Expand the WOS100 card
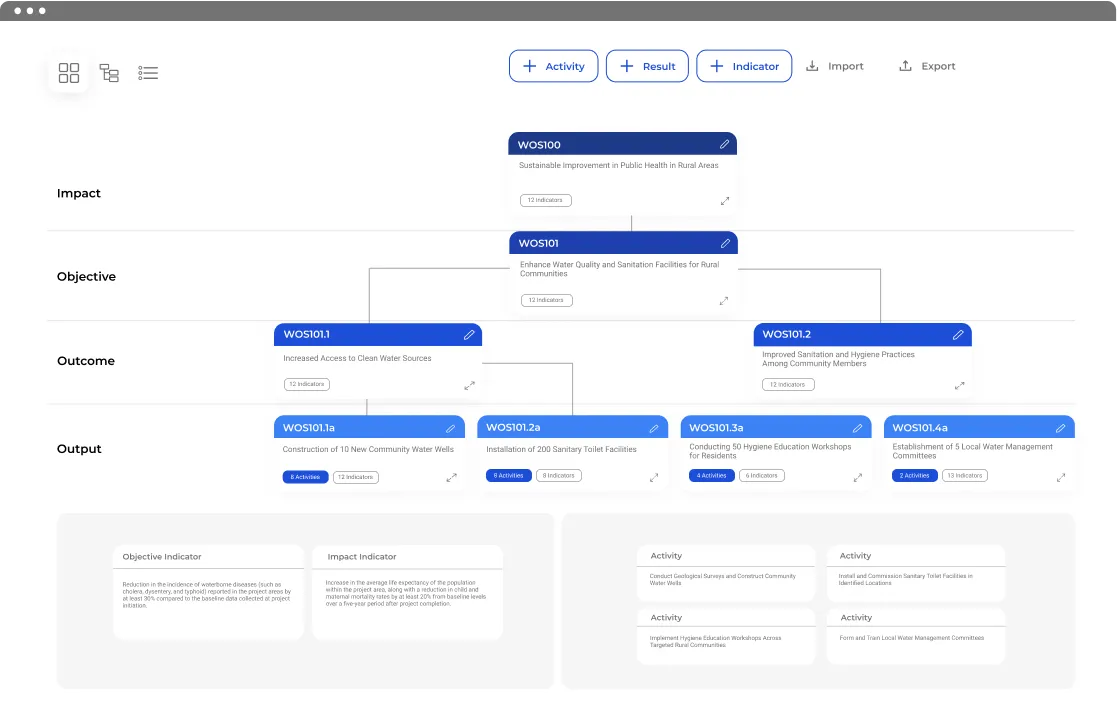 pos(724,201)
